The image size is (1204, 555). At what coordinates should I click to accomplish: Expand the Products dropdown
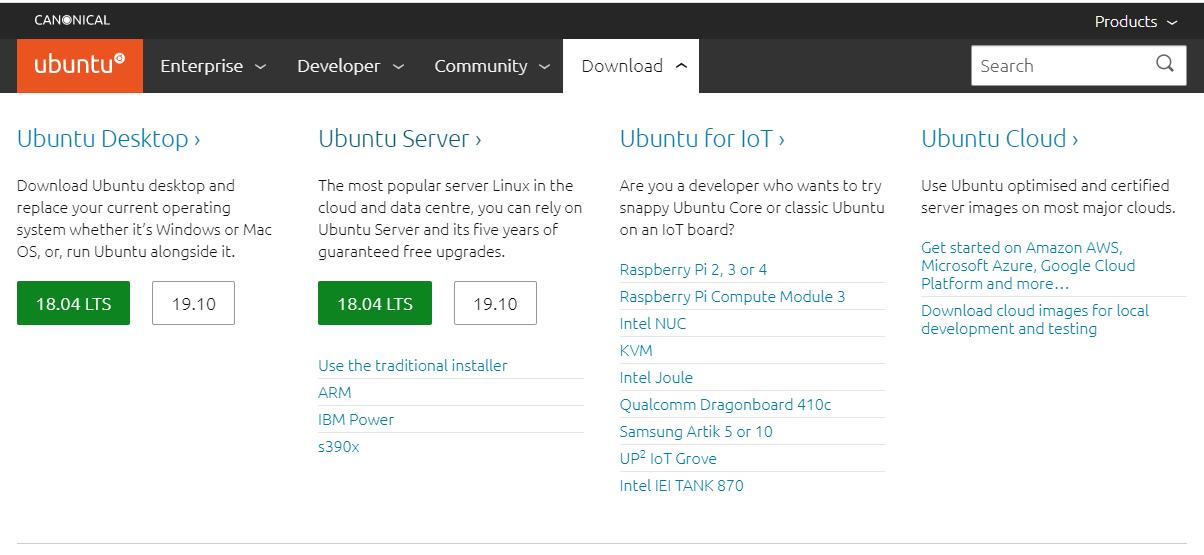1136,21
